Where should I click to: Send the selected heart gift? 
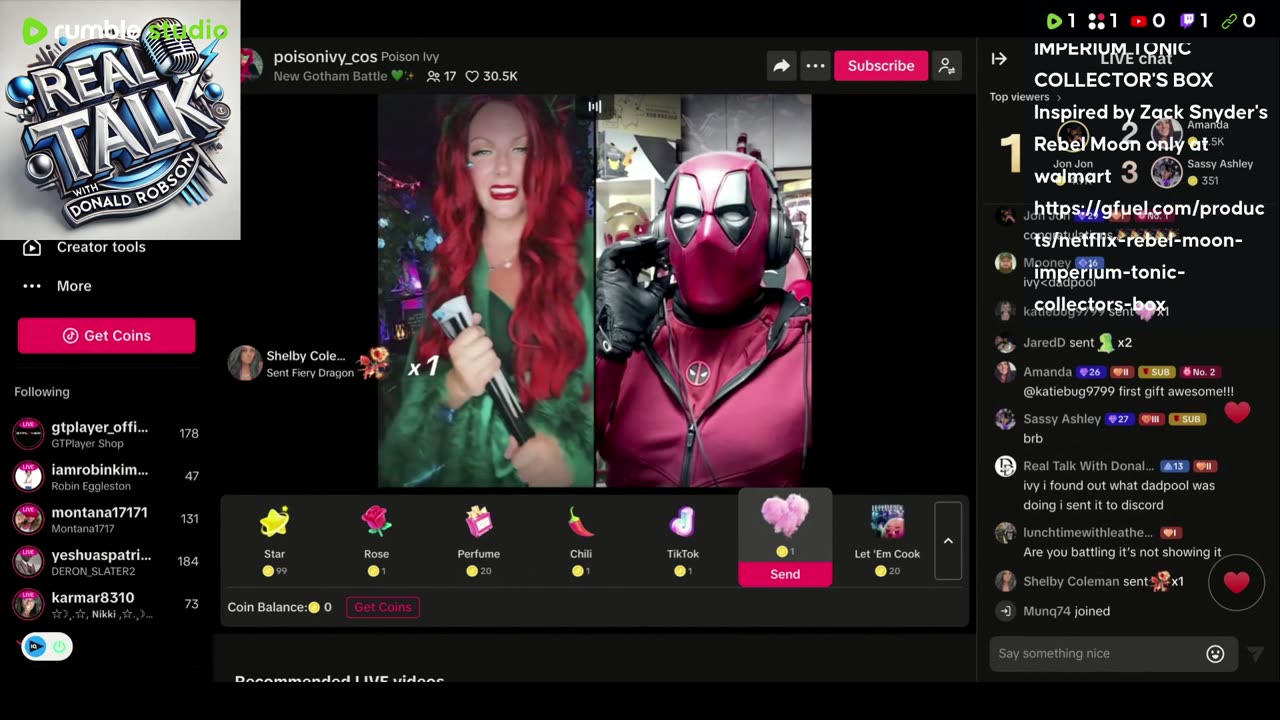785,574
